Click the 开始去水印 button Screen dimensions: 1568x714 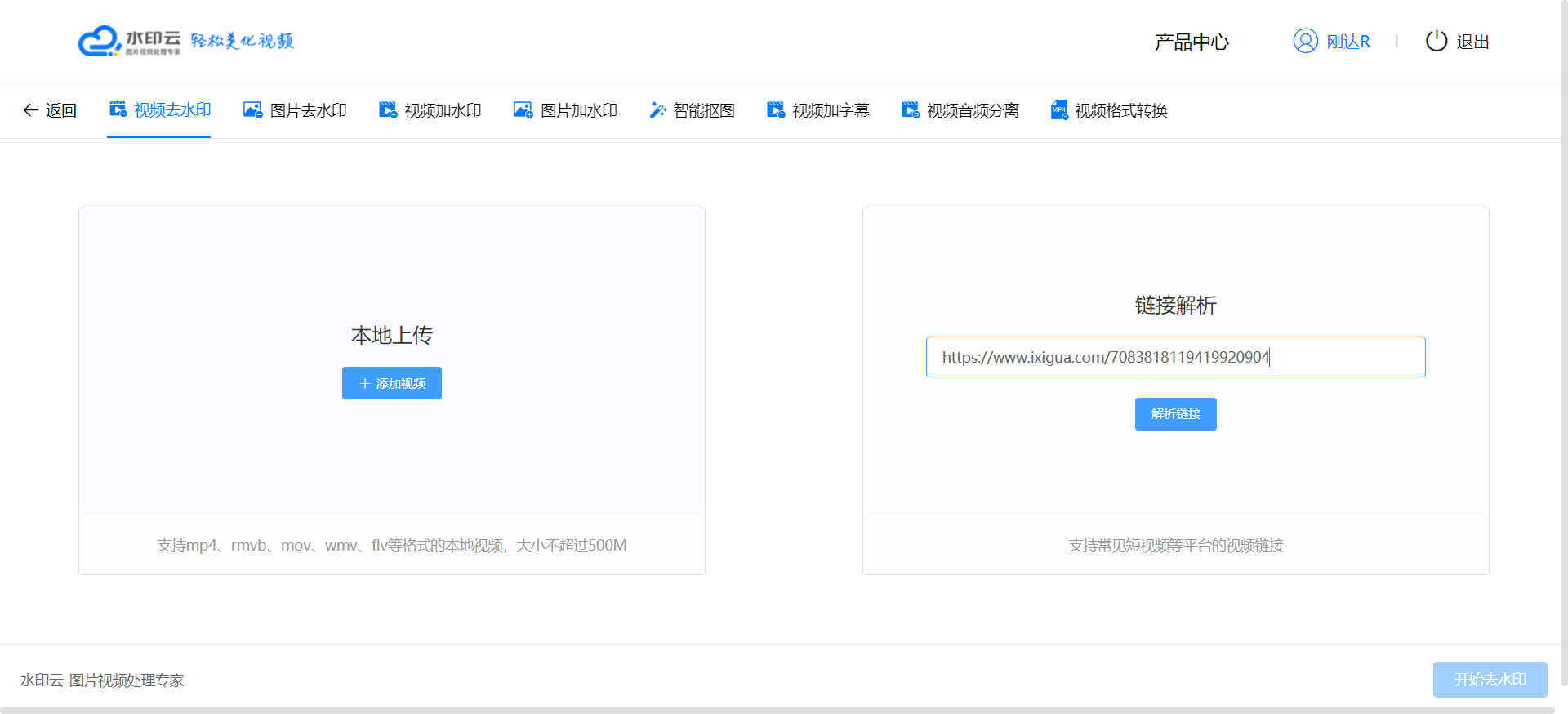[x=1490, y=679]
